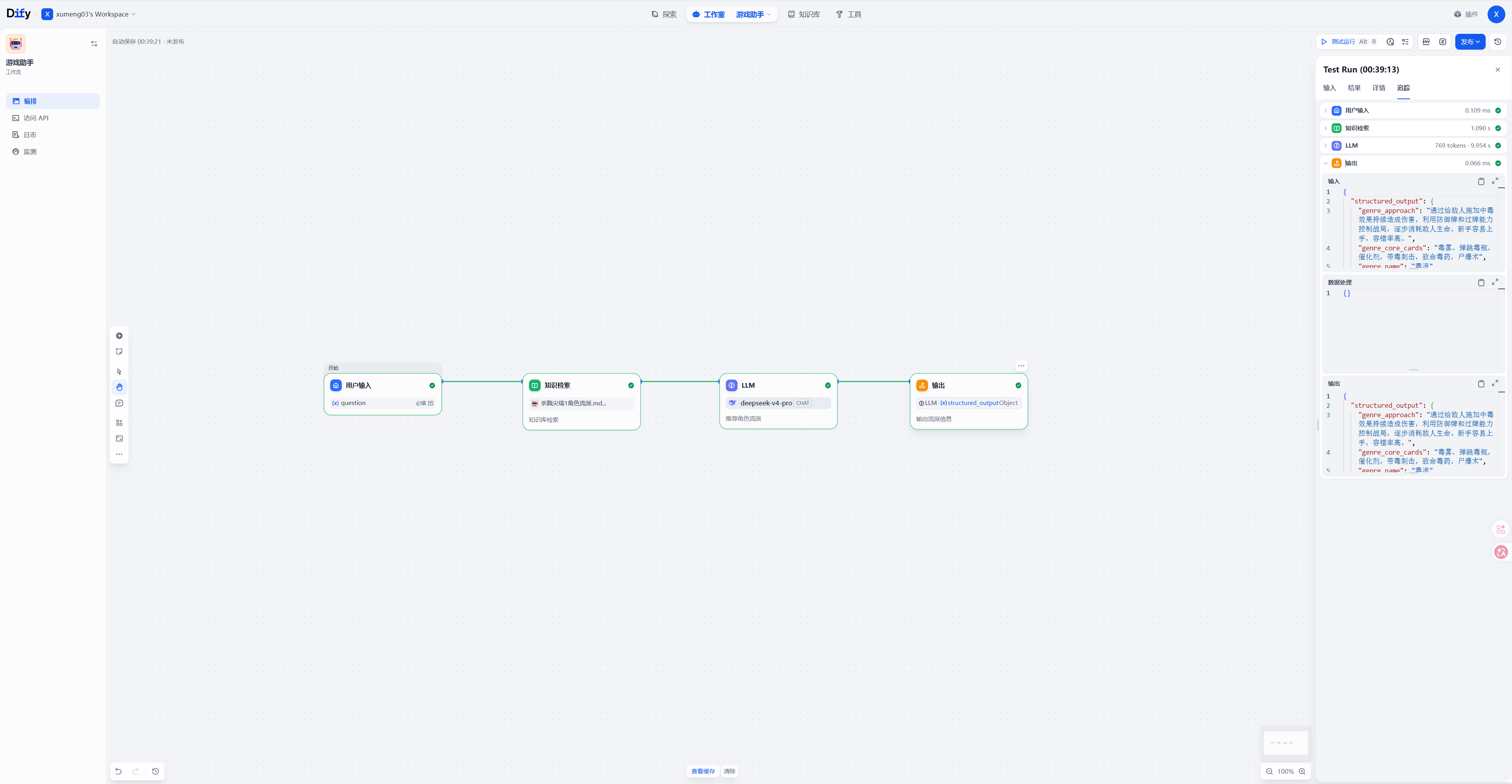Add a new node with the plus icon
This screenshot has height=784, width=1512.
[x=119, y=336]
